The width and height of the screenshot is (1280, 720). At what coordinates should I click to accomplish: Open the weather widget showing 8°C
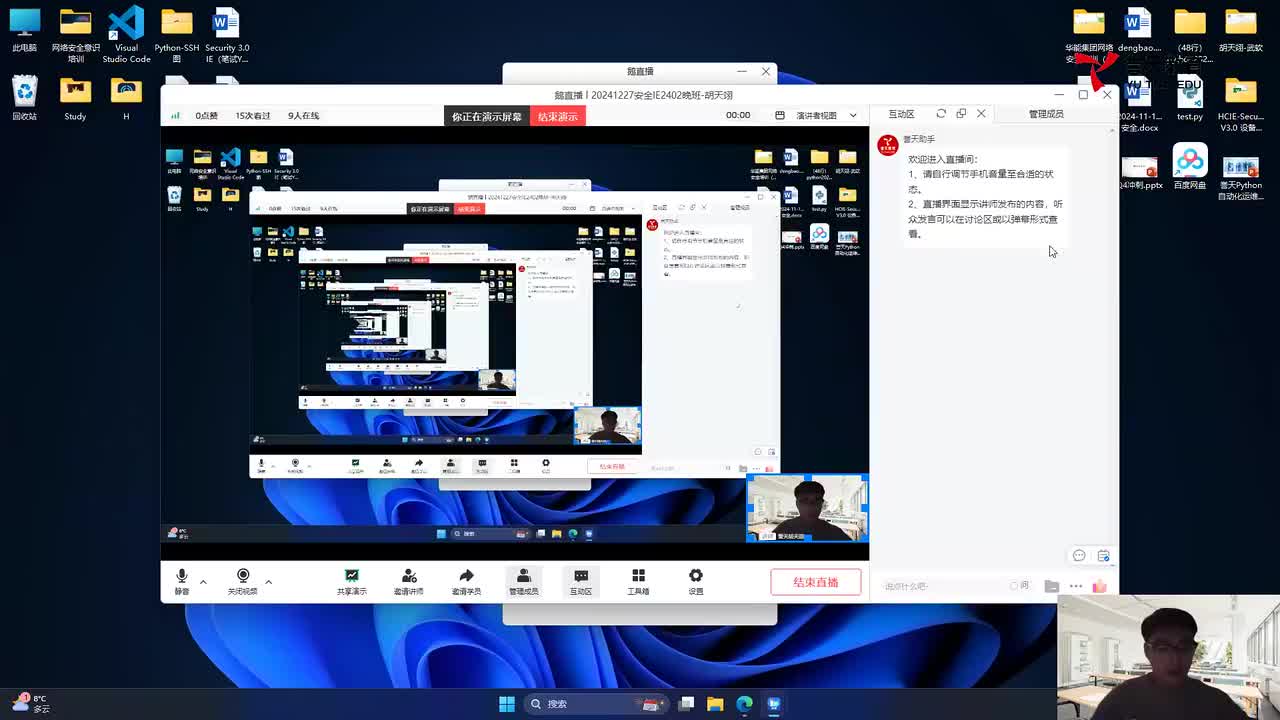click(x=30, y=704)
